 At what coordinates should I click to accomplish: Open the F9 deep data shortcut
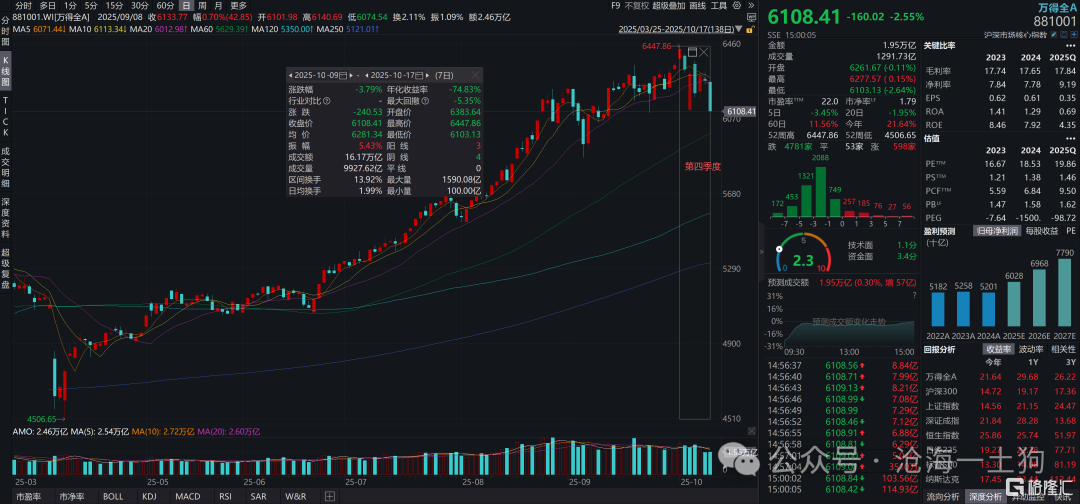[x=613, y=5]
